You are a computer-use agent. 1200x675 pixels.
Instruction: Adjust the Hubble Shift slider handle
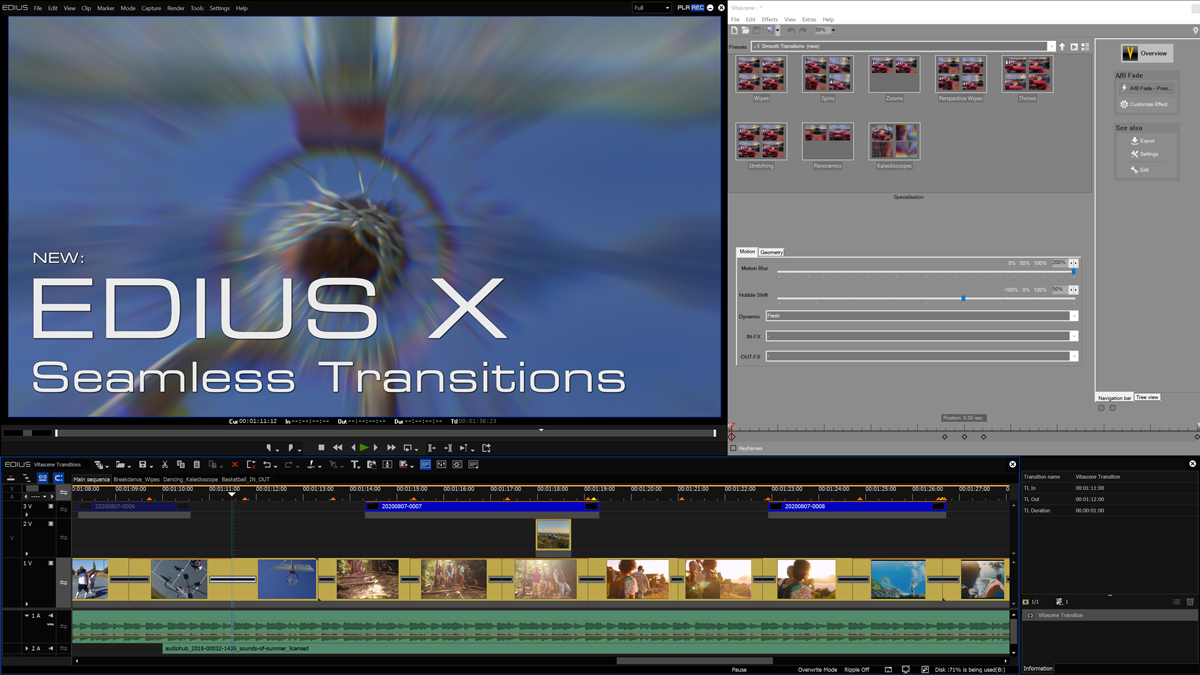963,298
